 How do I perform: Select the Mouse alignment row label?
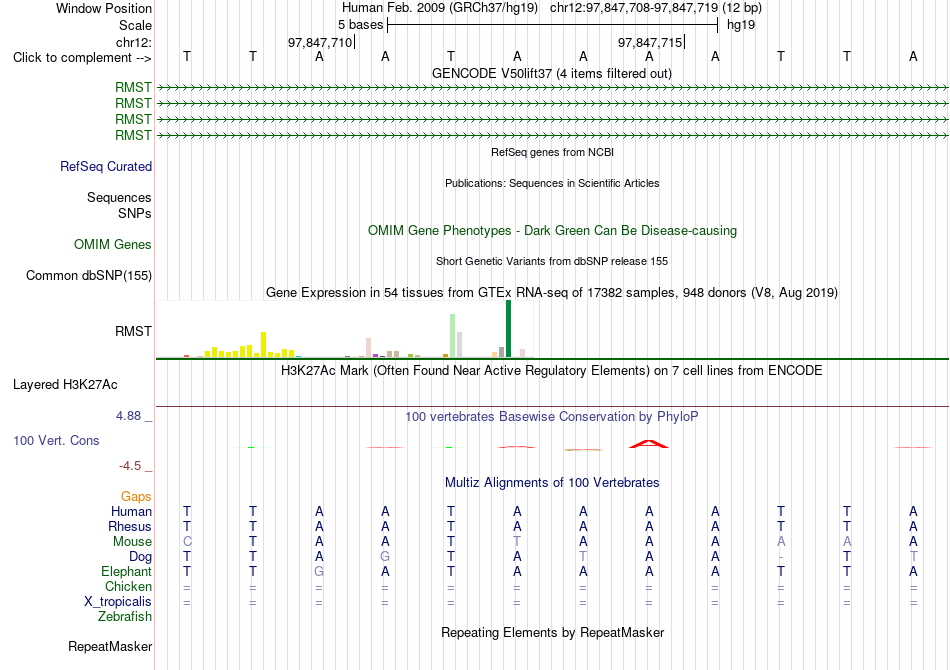click(132, 542)
